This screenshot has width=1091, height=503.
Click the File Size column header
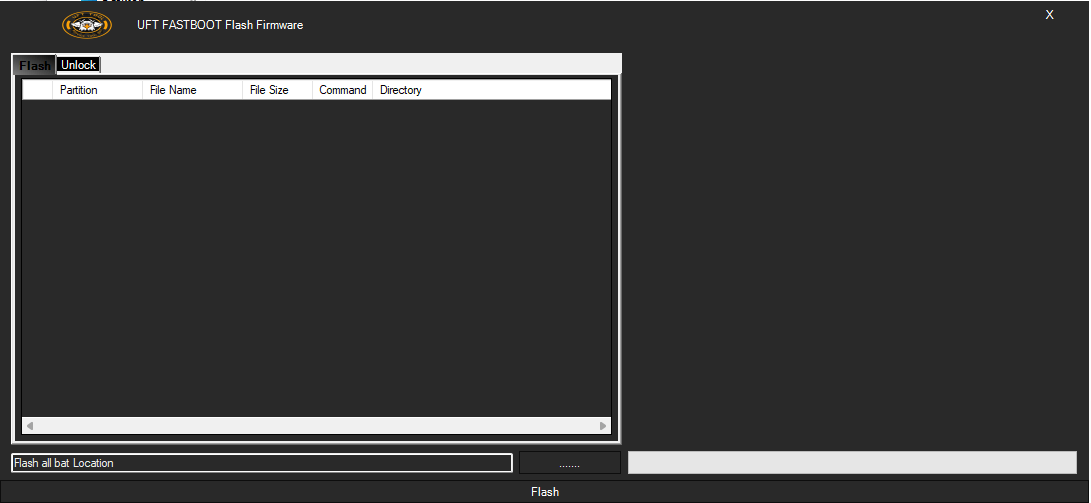point(277,90)
